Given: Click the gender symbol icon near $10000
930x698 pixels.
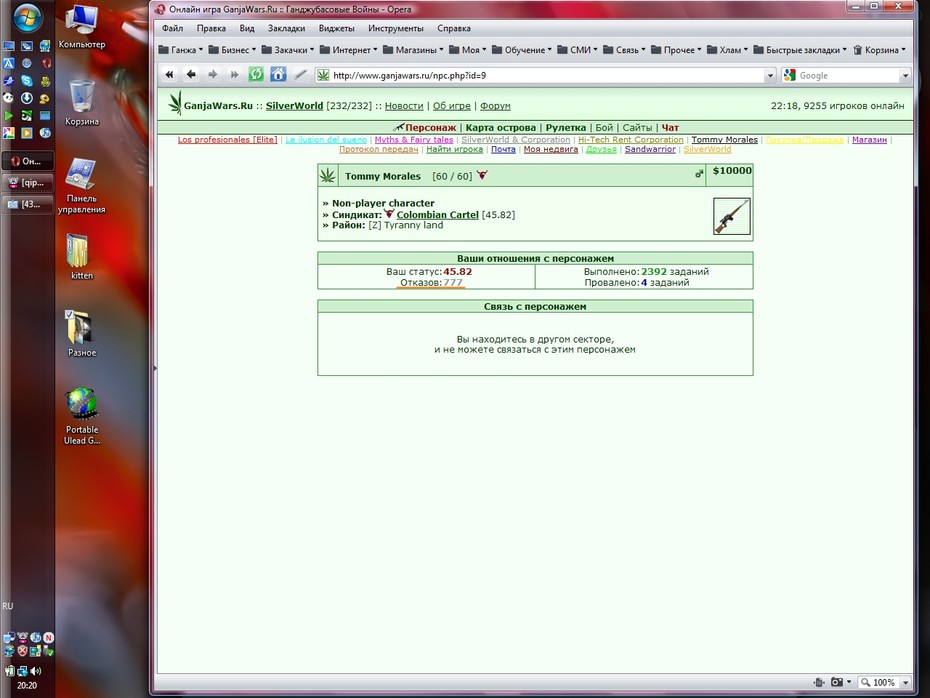Looking at the screenshot, I should (699, 174).
